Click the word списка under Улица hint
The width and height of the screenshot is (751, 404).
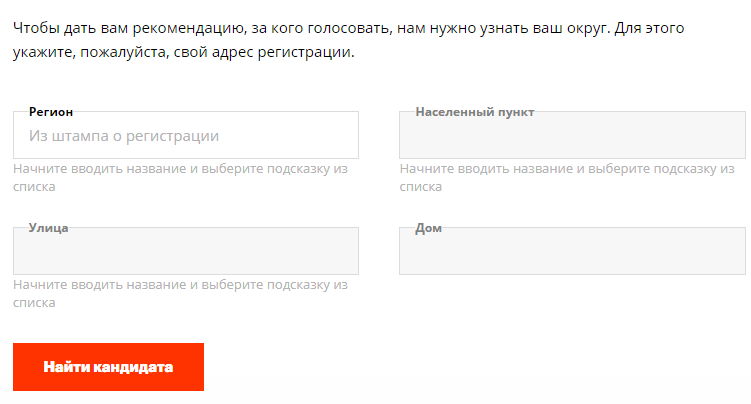tap(34, 302)
